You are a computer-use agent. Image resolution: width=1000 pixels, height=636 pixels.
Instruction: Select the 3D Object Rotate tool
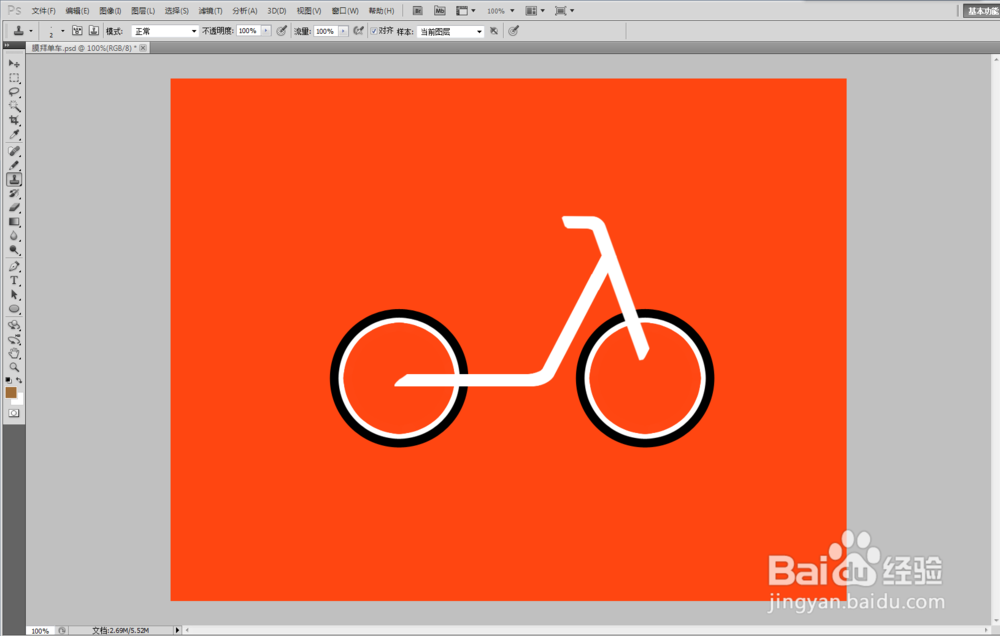click(x=14, y=325)
